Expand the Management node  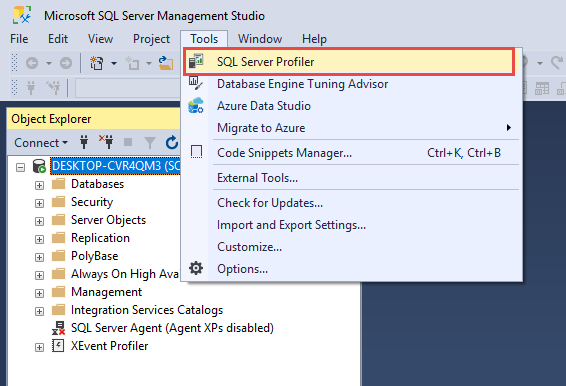[x=39, y=293]
